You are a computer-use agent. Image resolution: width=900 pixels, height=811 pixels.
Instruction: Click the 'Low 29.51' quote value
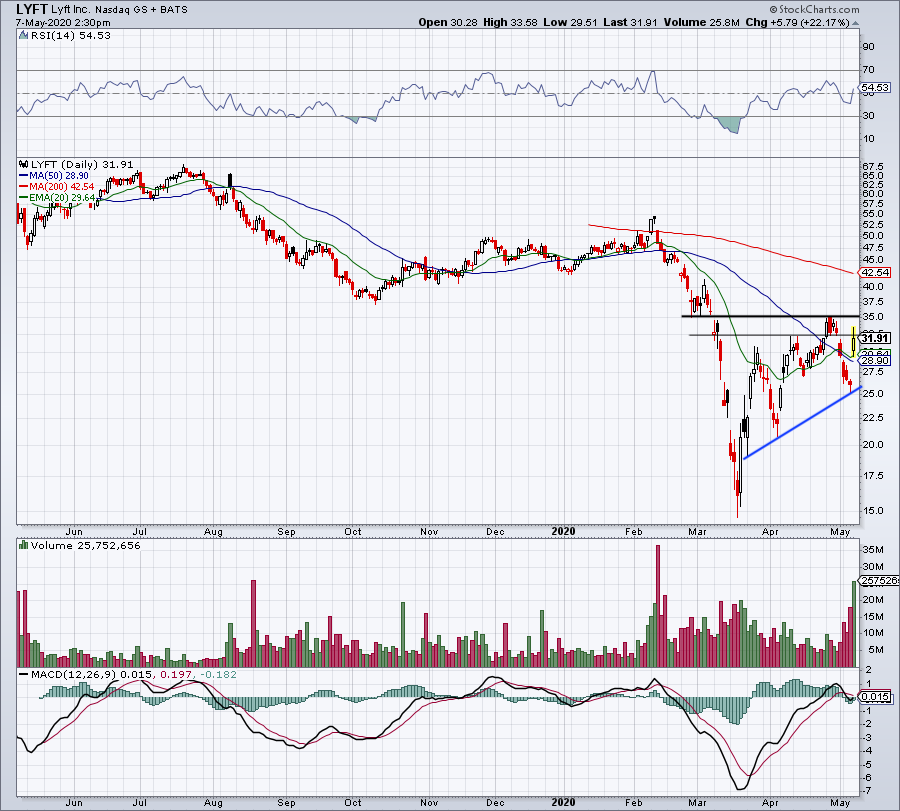point(571,22)
